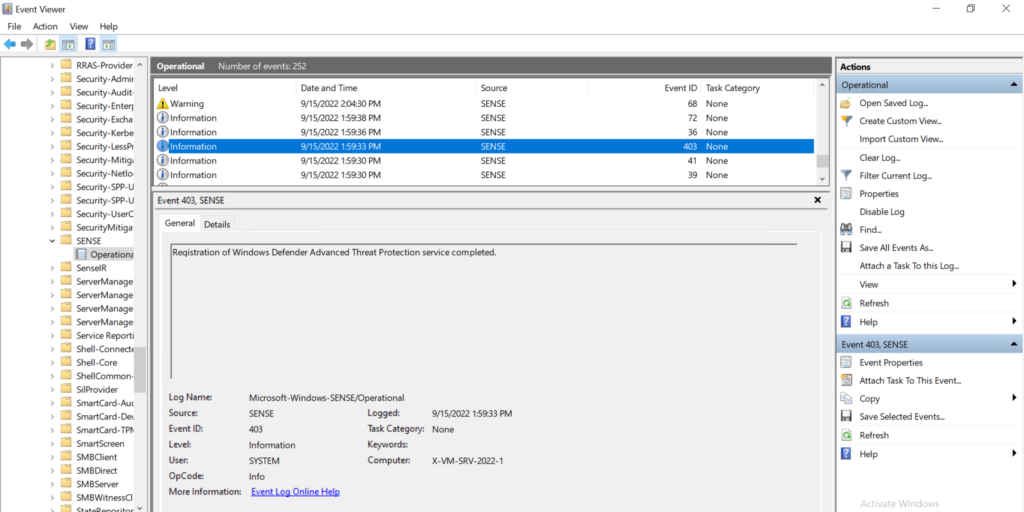Click the Back arrow toolbar icon

click(x=10, y=44)
